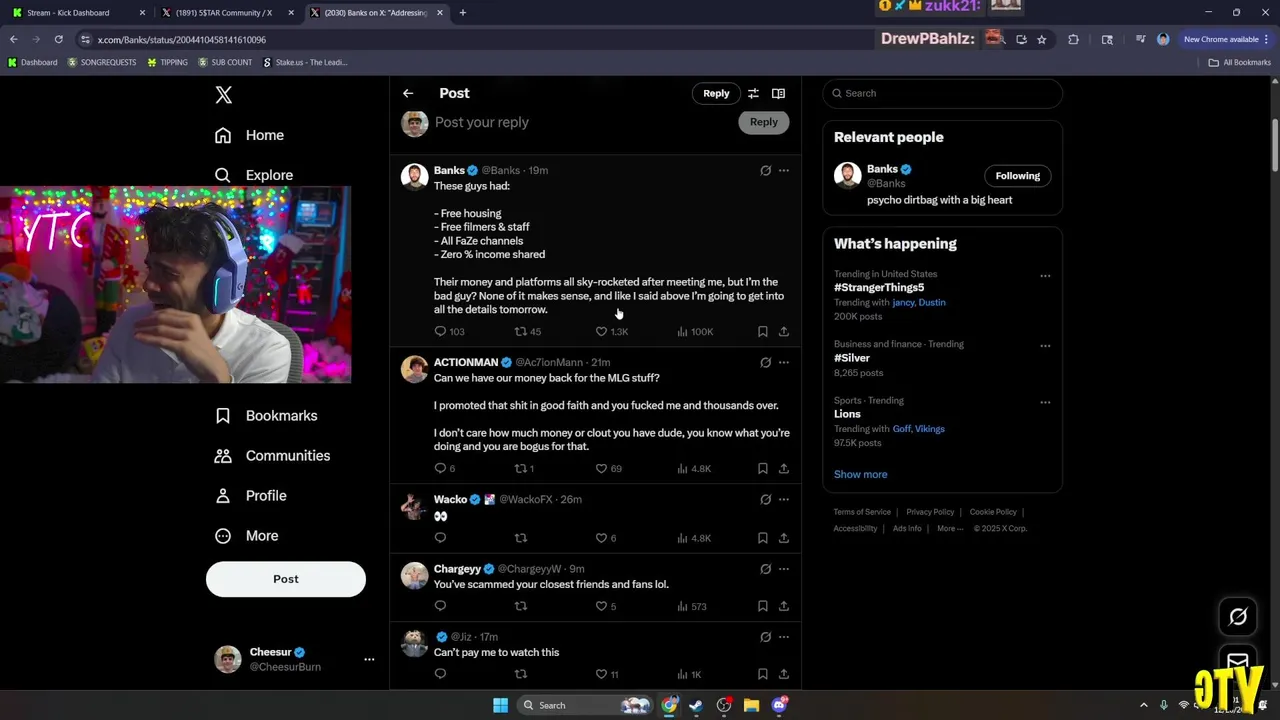The width and height of the screenshot is (1280, 720).
Task: Open Bookmarks in the sidebar
Action: point(266,416)
